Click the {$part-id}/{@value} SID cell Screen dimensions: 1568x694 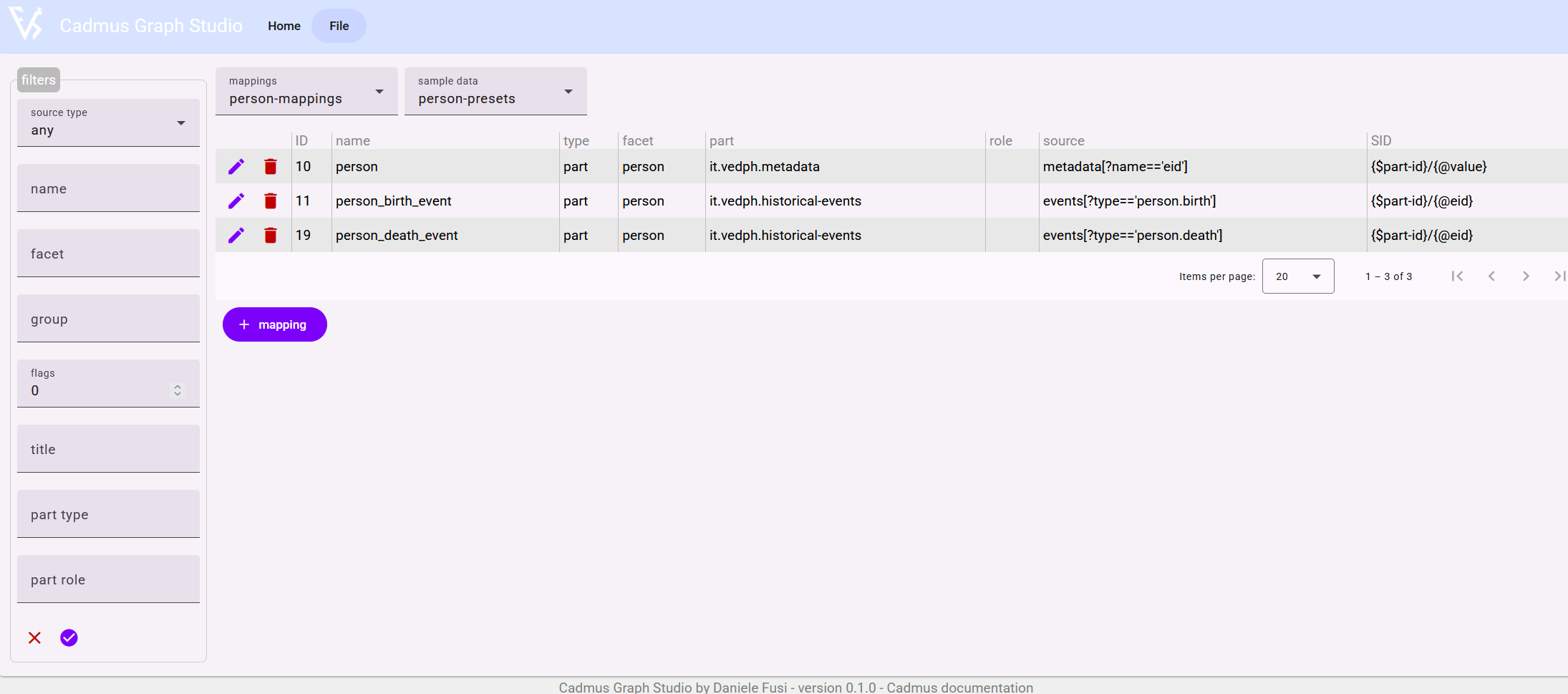coord(1466,167)
